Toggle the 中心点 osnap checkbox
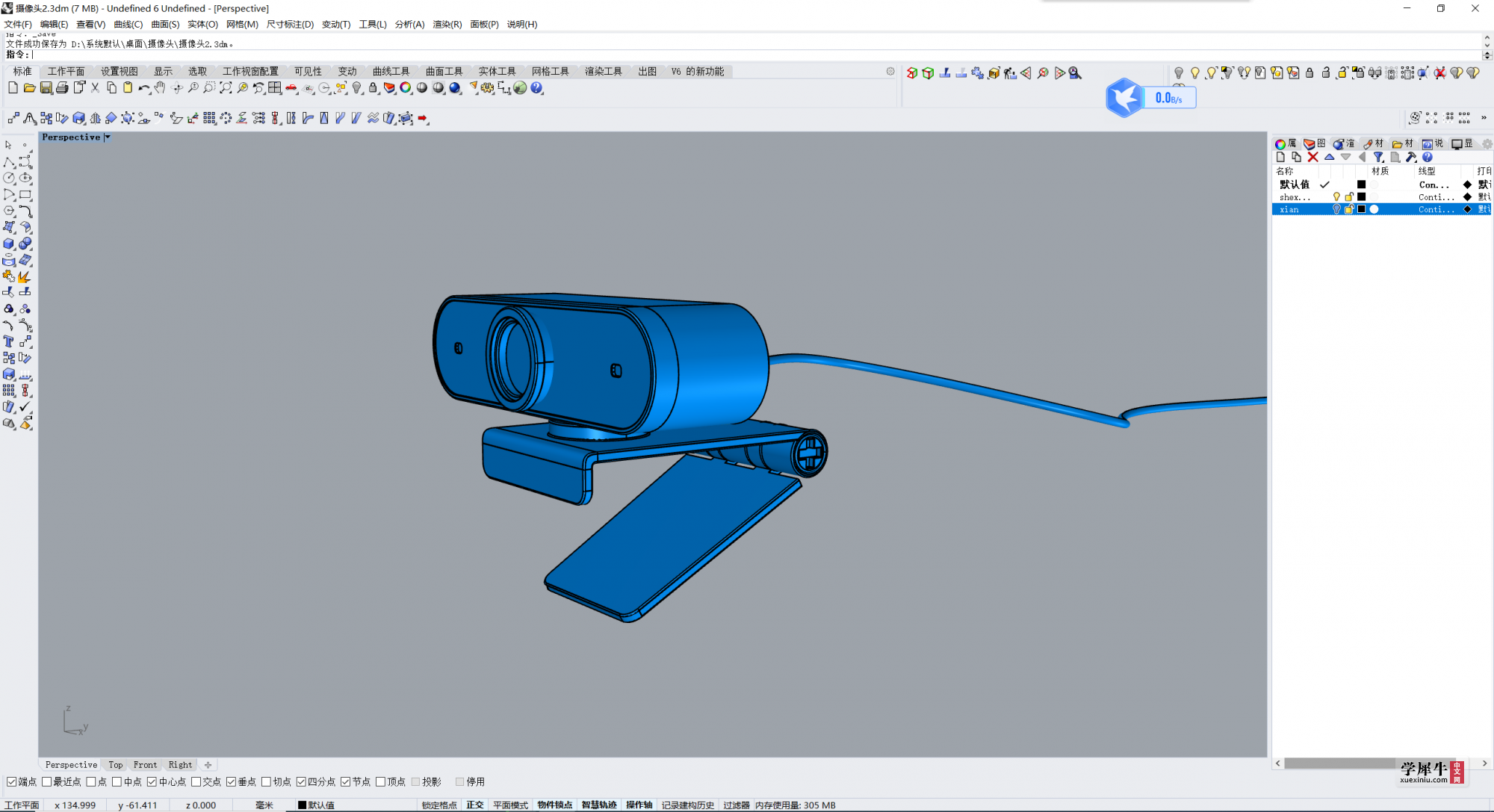1494x812 pixels. [152, 781]
